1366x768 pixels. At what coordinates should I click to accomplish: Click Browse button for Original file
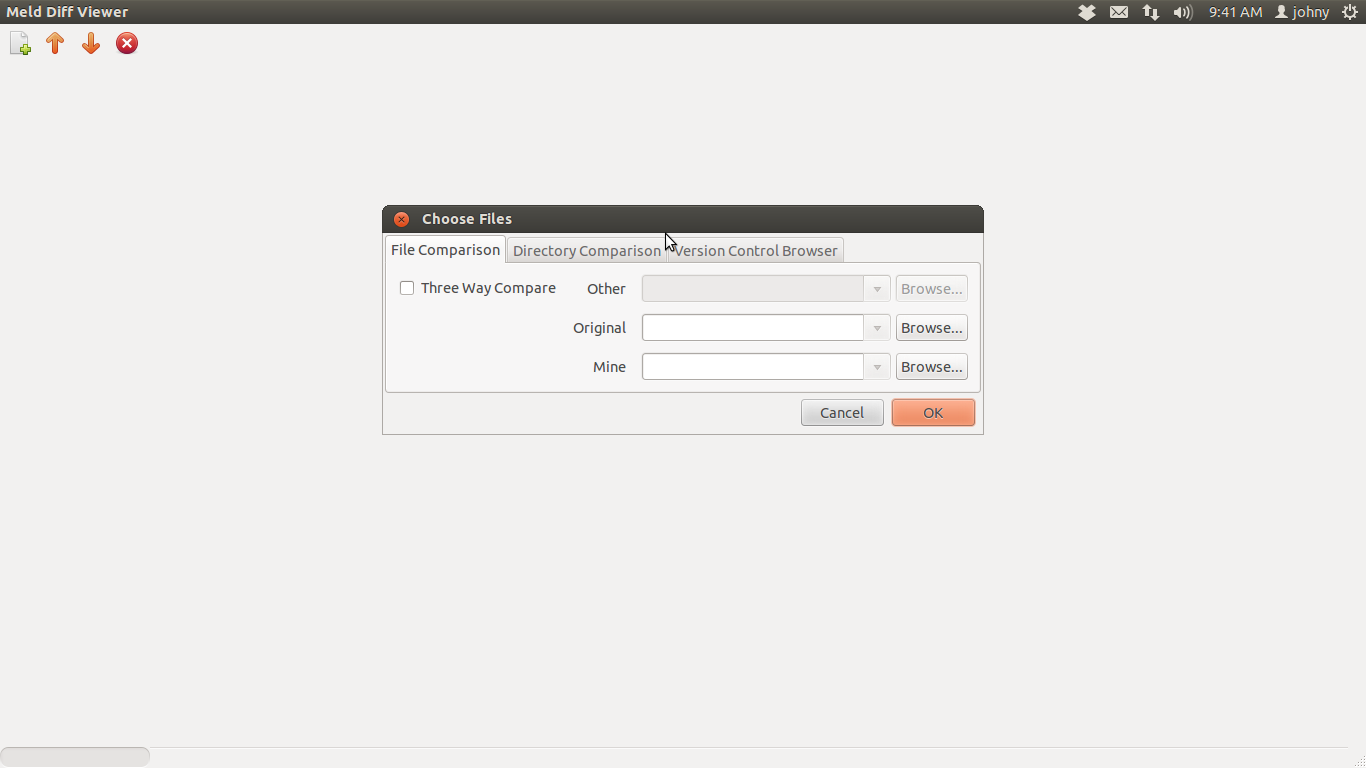point(931,328)
